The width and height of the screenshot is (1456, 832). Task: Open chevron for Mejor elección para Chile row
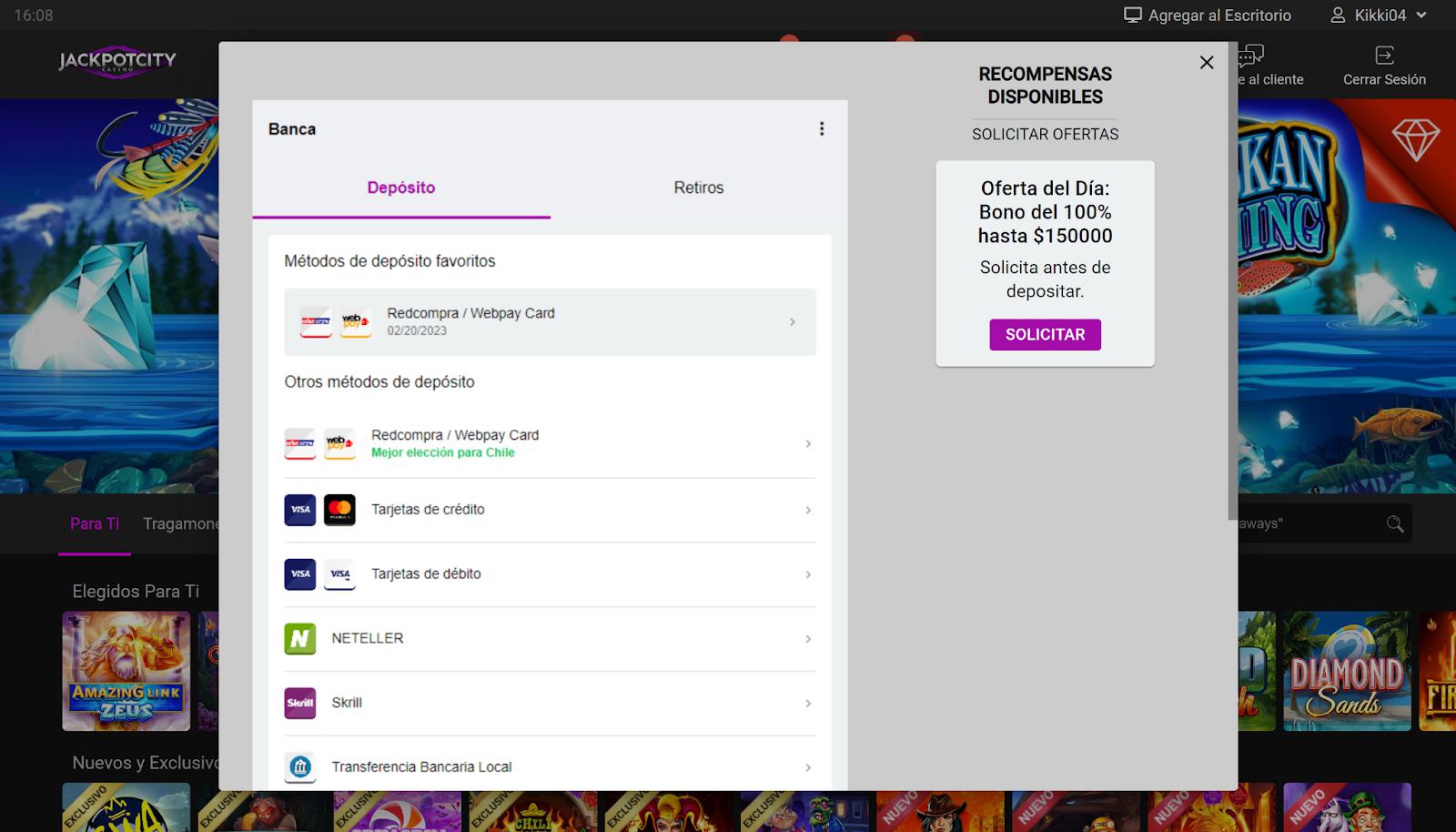[808, 444]
